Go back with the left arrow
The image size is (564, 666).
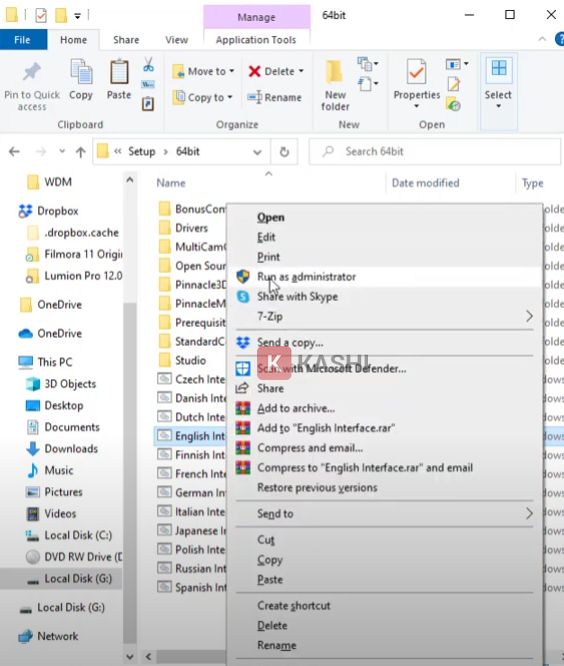point(14,152)
